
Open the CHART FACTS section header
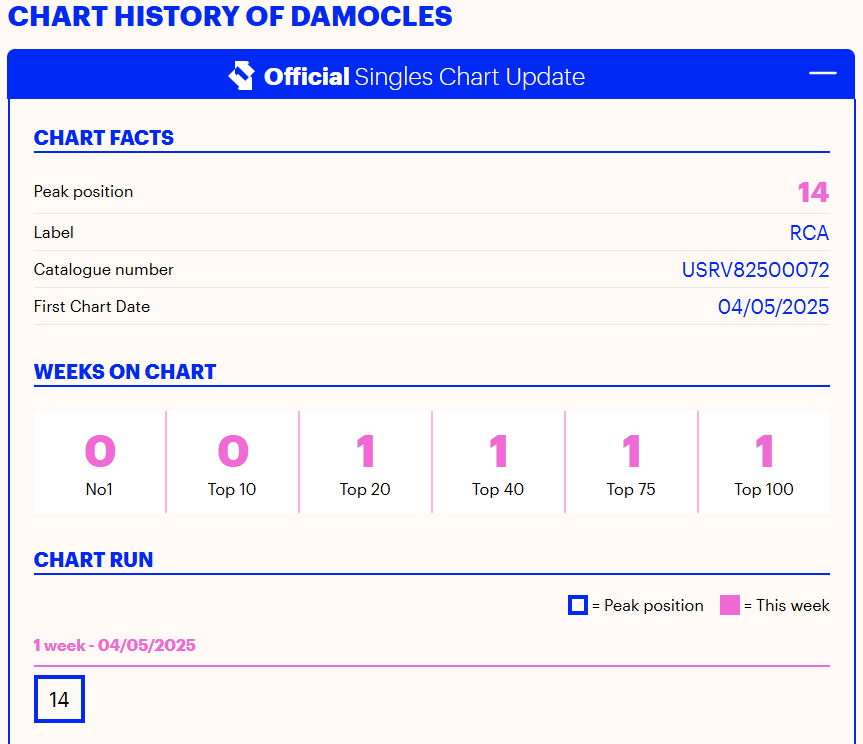[x=103, y=138]
